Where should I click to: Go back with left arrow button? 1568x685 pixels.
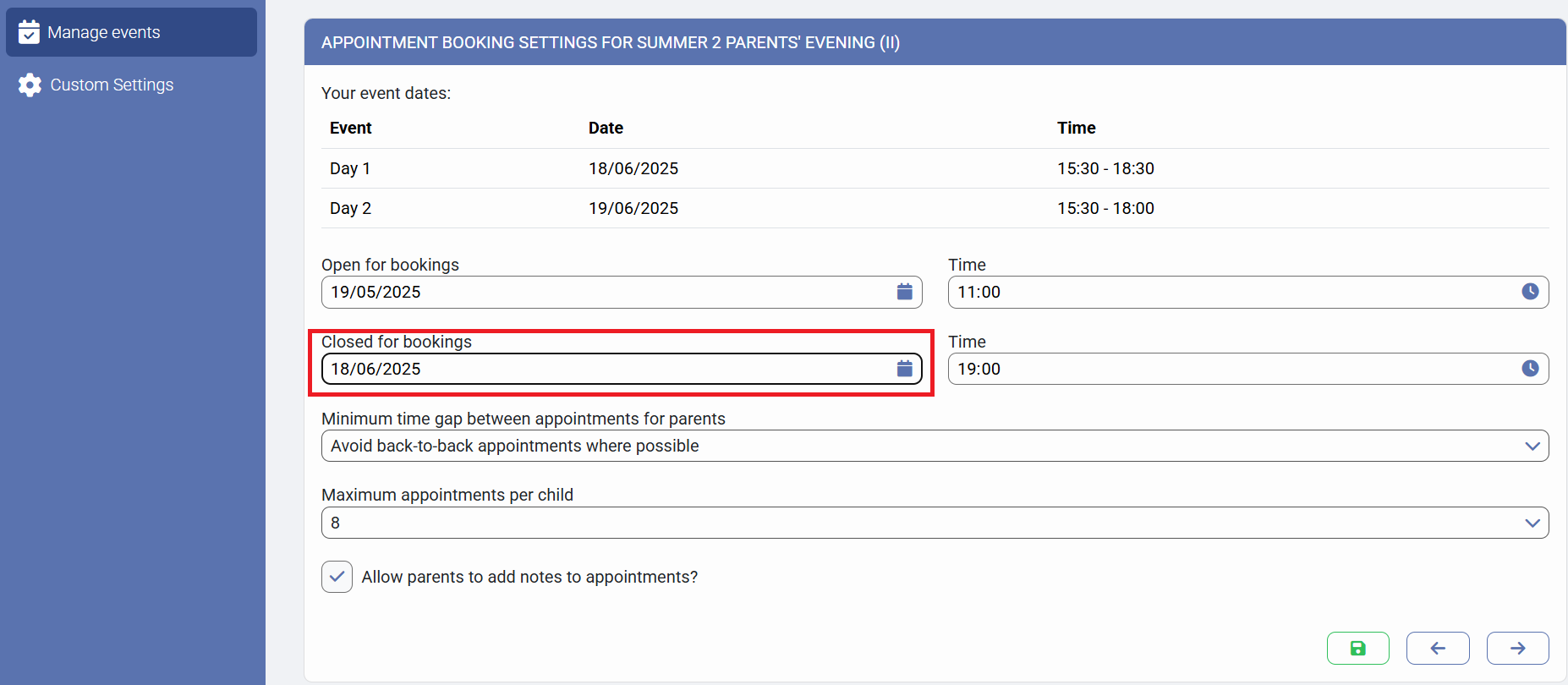(x=1437, y=648)
